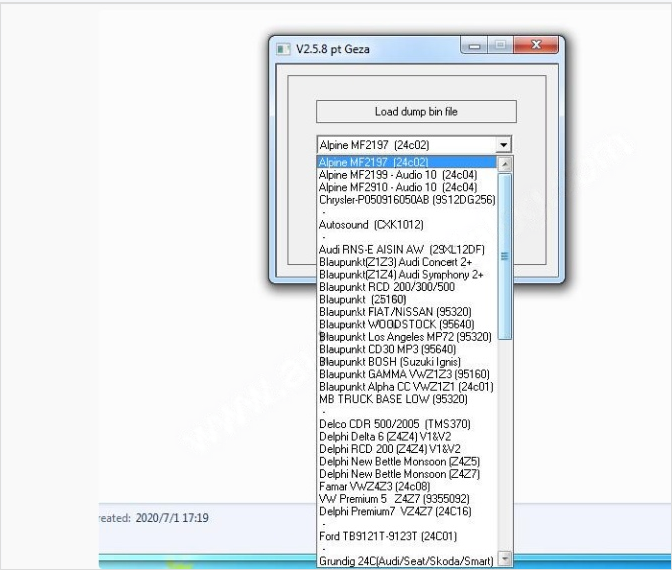Choose VW Premium 5 Z4Z7 (9355092)

tap(407, 498)
